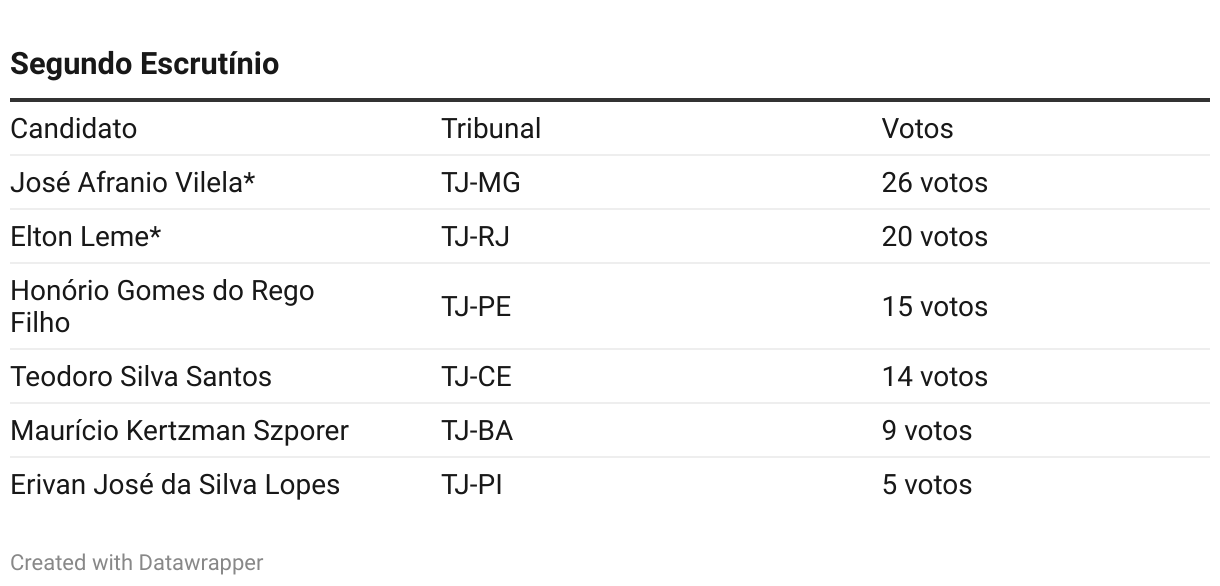Click the Maurício Kertzman Szporer name

(x=179, y=431)
